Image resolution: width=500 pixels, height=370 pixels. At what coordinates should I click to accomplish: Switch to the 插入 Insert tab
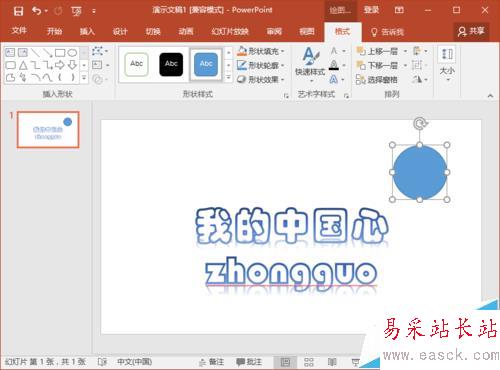tap(87, 31)
